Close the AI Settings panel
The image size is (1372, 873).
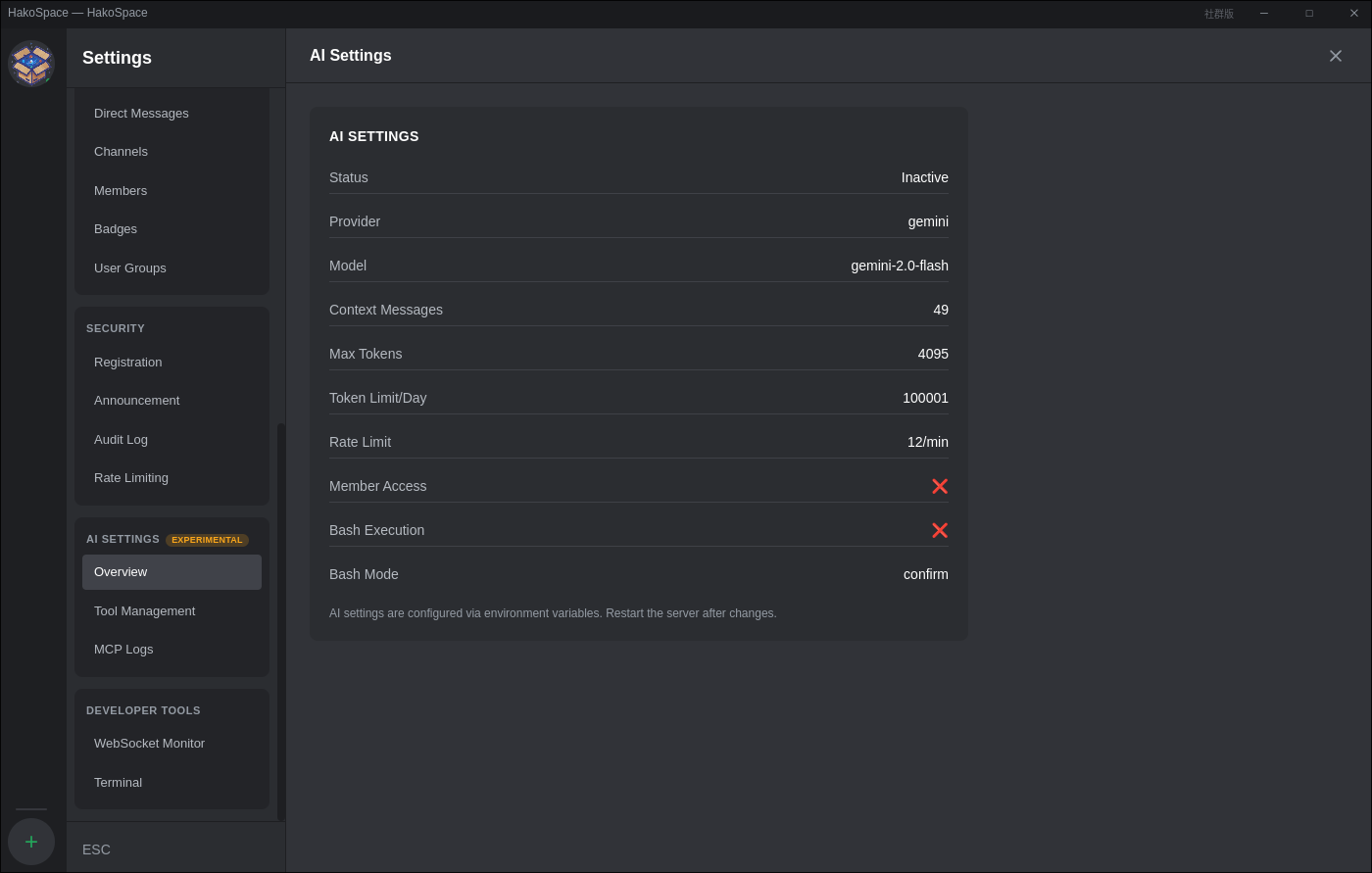1336,56
